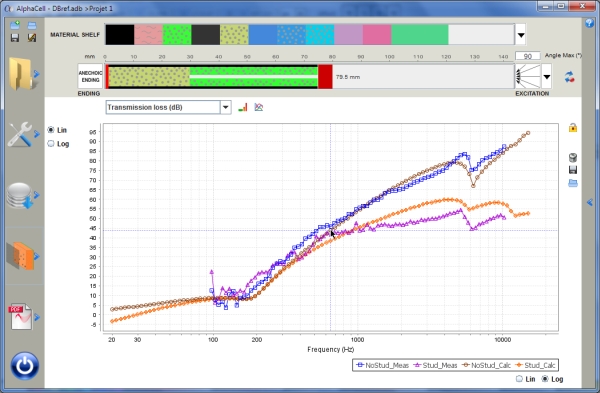
Task: Click the bar chart icon next to Transmission loss
Action: [243, 108]
